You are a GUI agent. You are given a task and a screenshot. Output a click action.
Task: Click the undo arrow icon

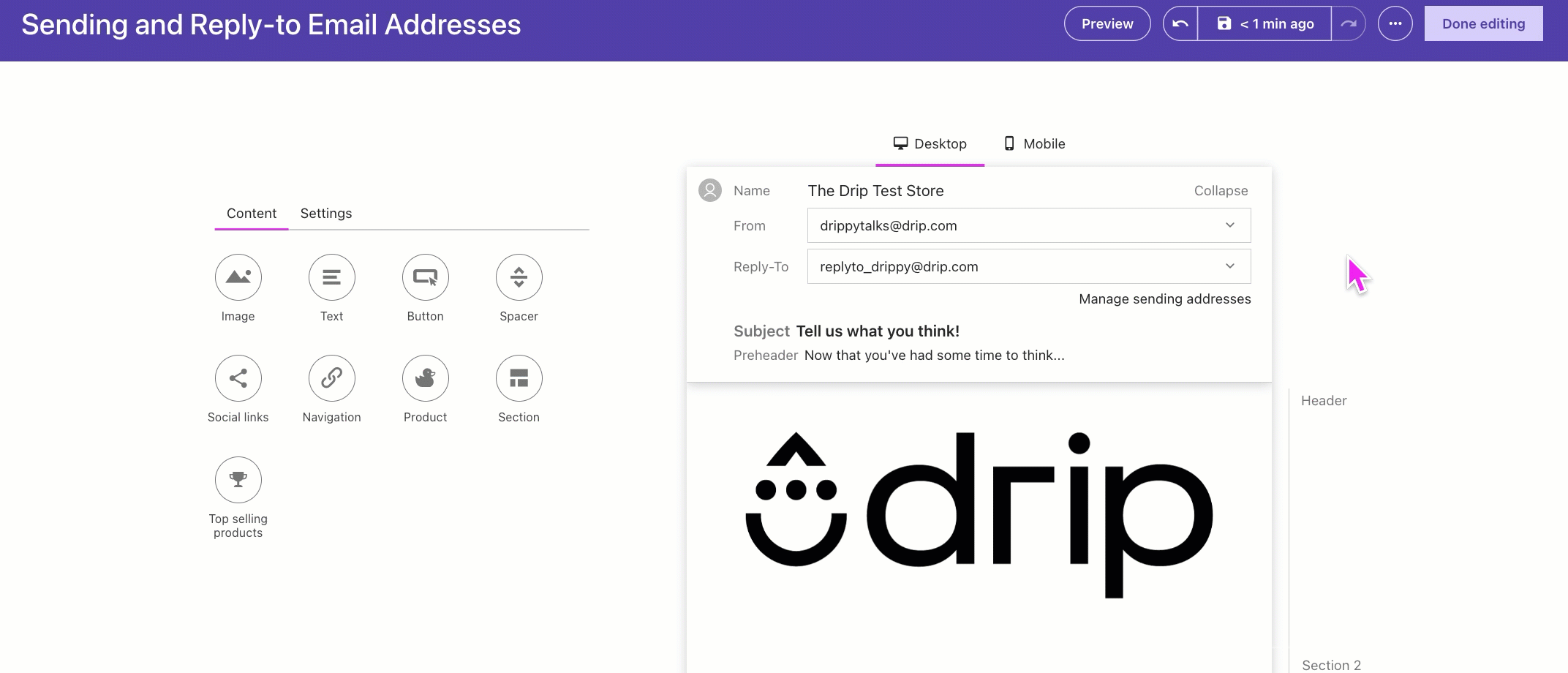tap(1180, 23)
